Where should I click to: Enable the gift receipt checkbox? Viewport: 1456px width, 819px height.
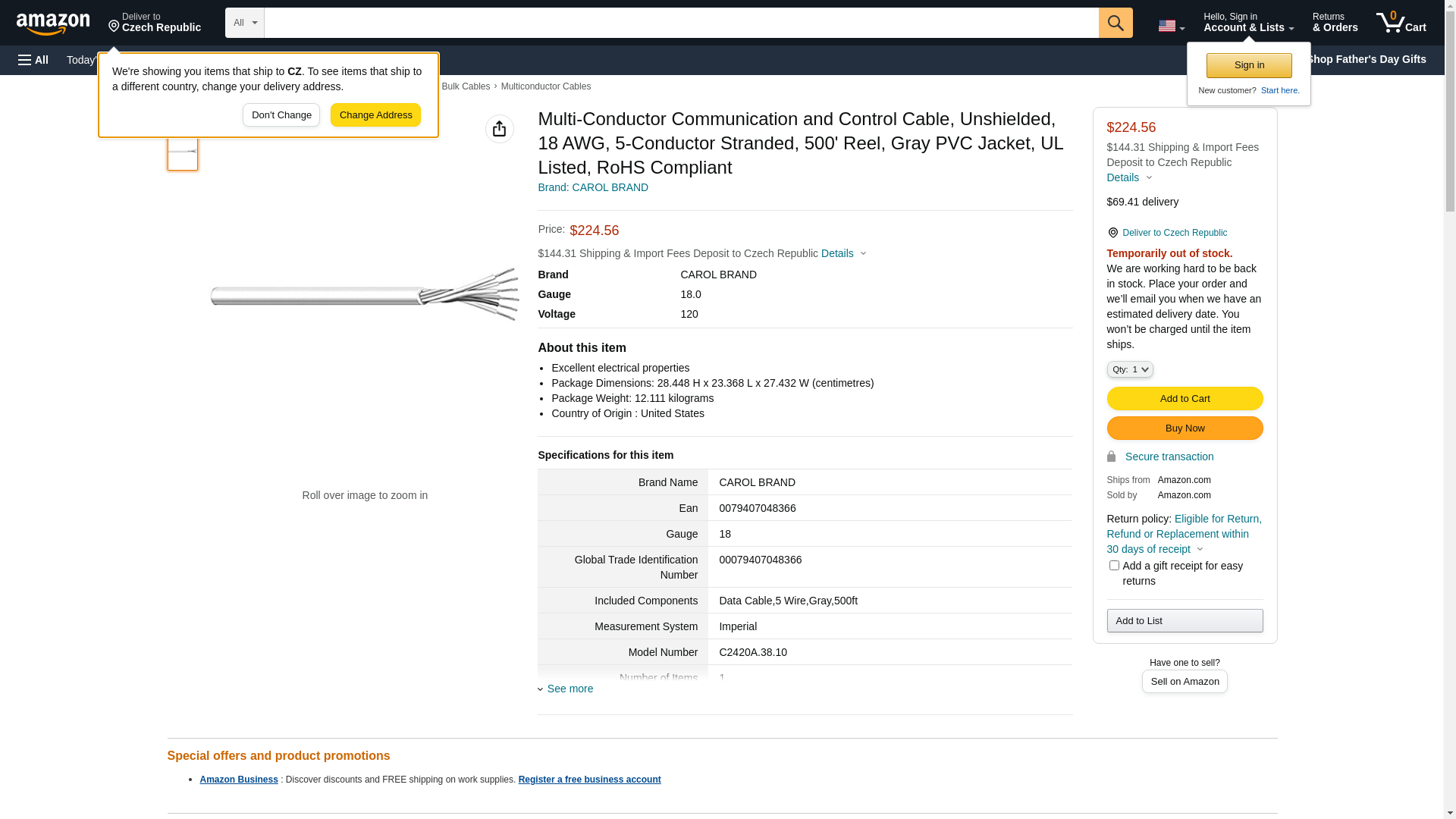pos(1114,566)
